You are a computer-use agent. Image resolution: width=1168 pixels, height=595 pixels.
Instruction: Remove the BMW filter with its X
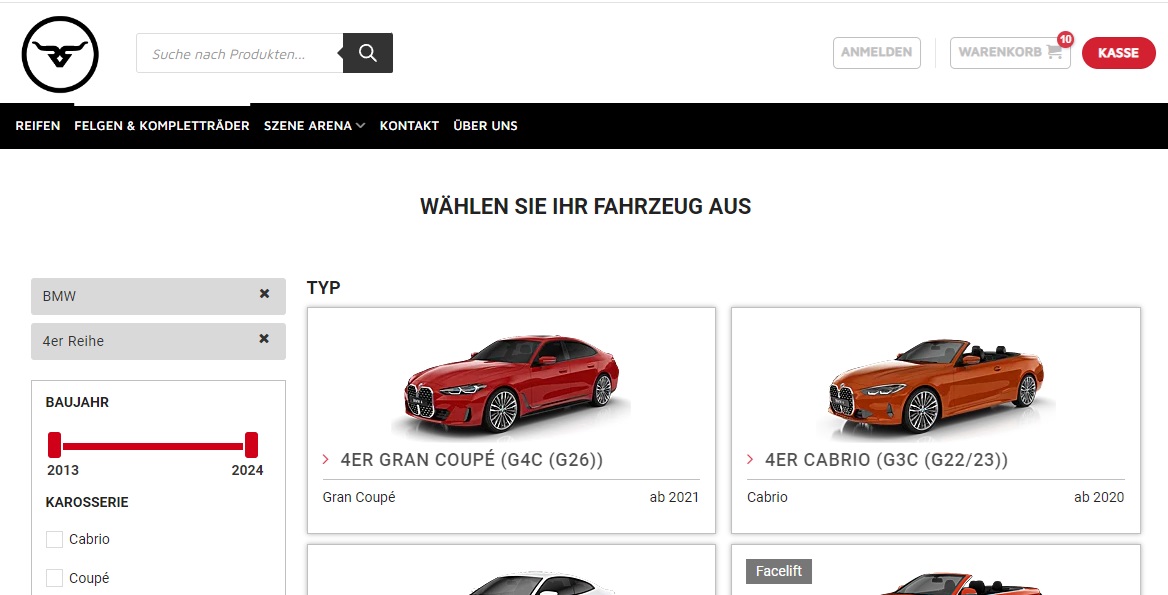tap(264, 294)
